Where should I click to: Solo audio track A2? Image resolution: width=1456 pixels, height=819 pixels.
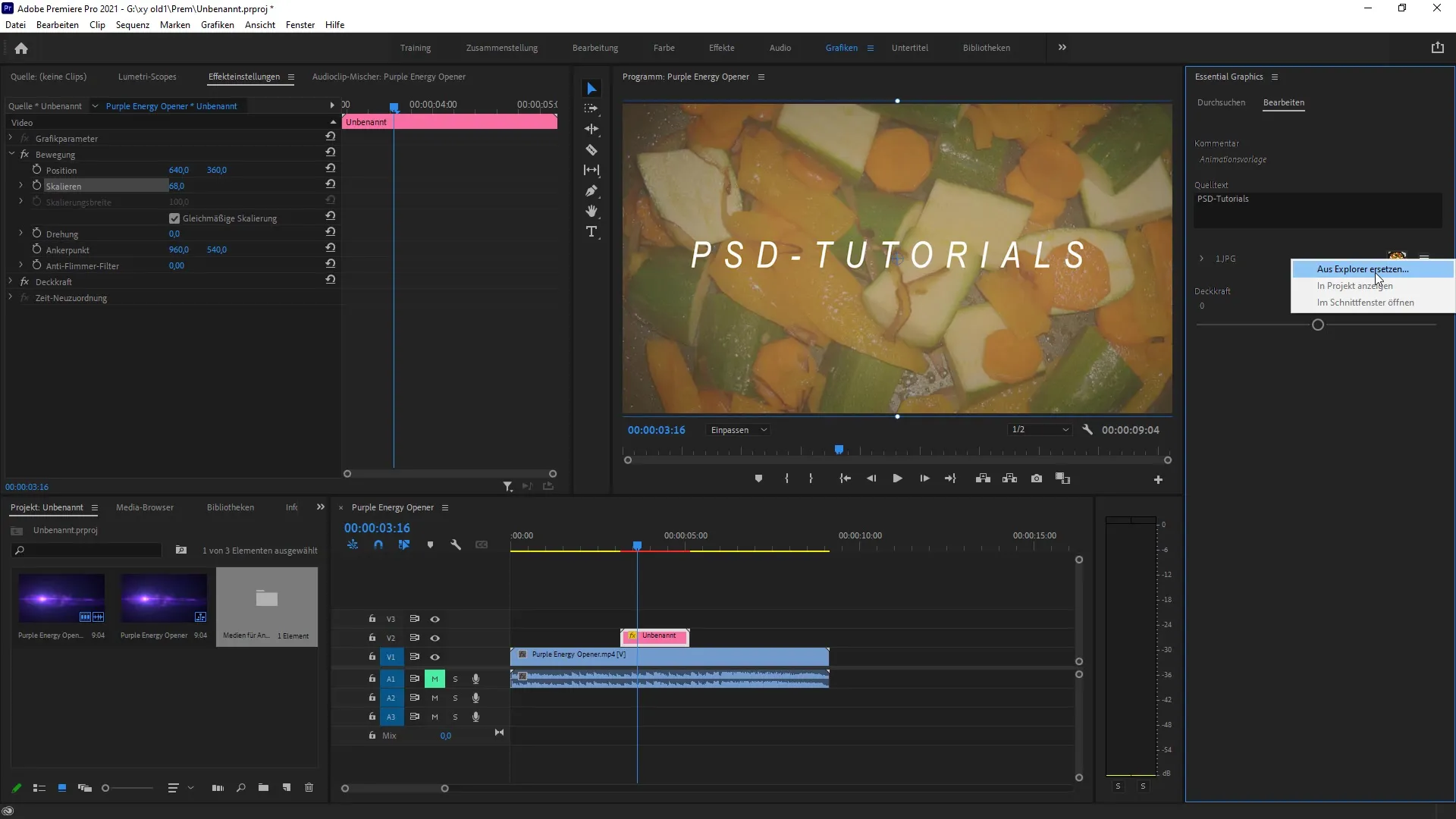tap(455, 698)
